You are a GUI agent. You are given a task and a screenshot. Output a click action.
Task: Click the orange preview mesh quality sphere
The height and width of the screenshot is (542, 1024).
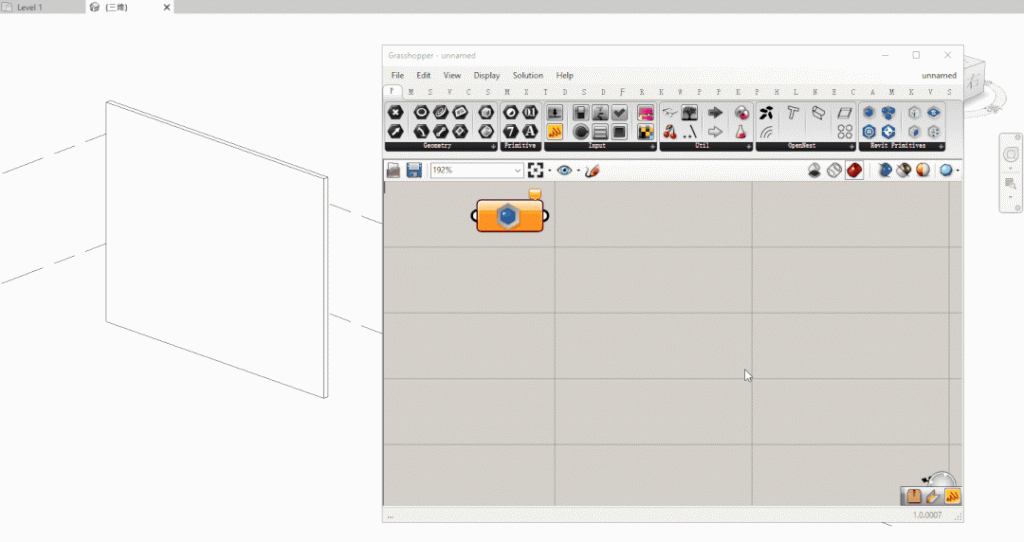pos(923,170)
